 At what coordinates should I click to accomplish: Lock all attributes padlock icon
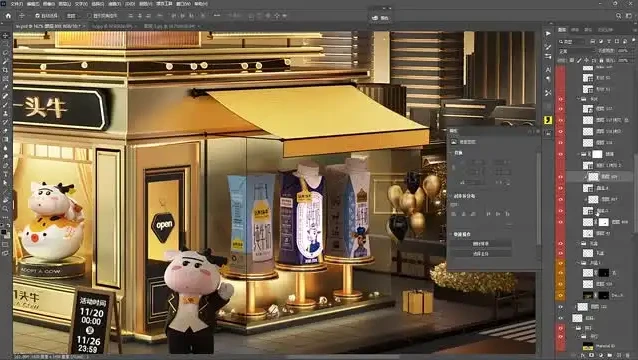click(602, 60)
